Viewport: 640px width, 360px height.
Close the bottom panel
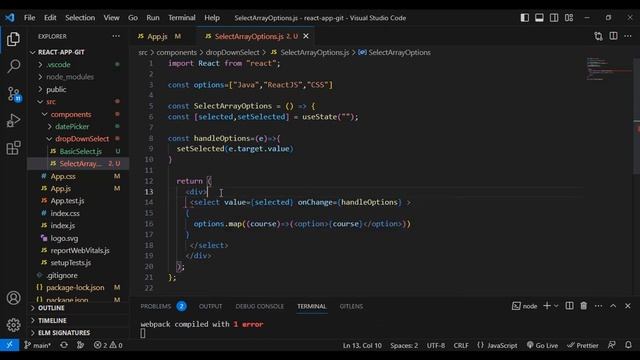point(628,306)
